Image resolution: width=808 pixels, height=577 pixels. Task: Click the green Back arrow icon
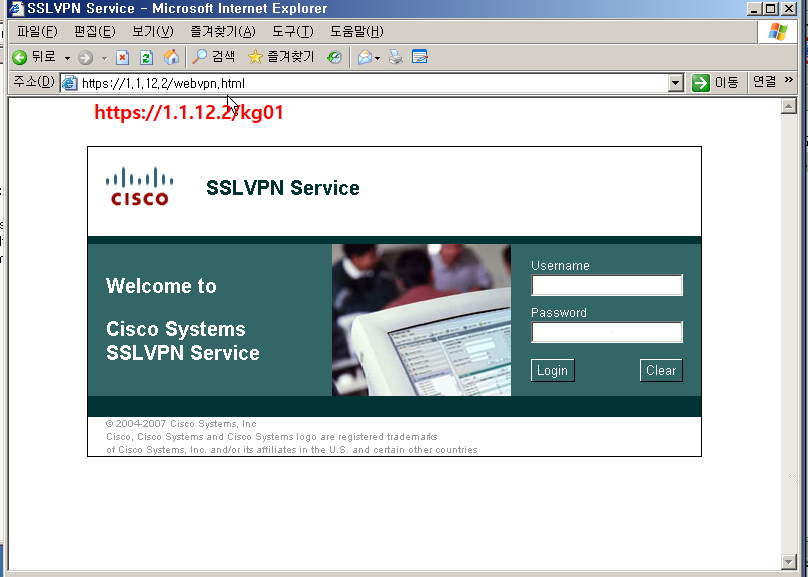(20, 57)
